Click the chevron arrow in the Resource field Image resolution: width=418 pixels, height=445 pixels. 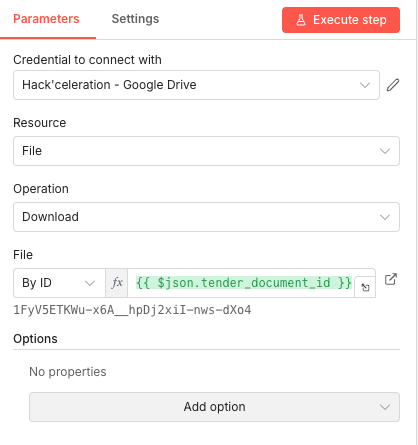pos(385,151)
